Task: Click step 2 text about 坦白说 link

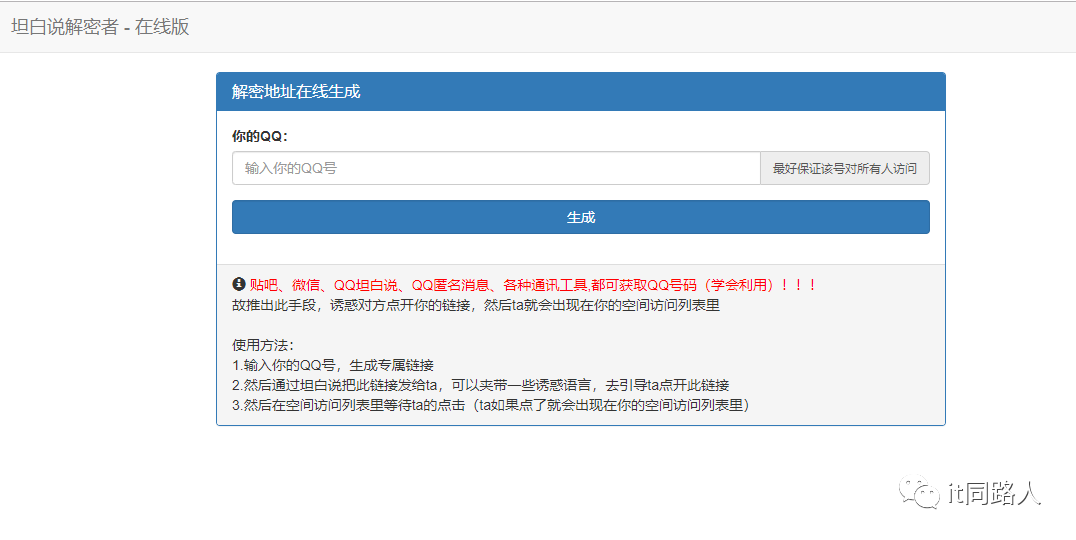Action: click(480, 385)
